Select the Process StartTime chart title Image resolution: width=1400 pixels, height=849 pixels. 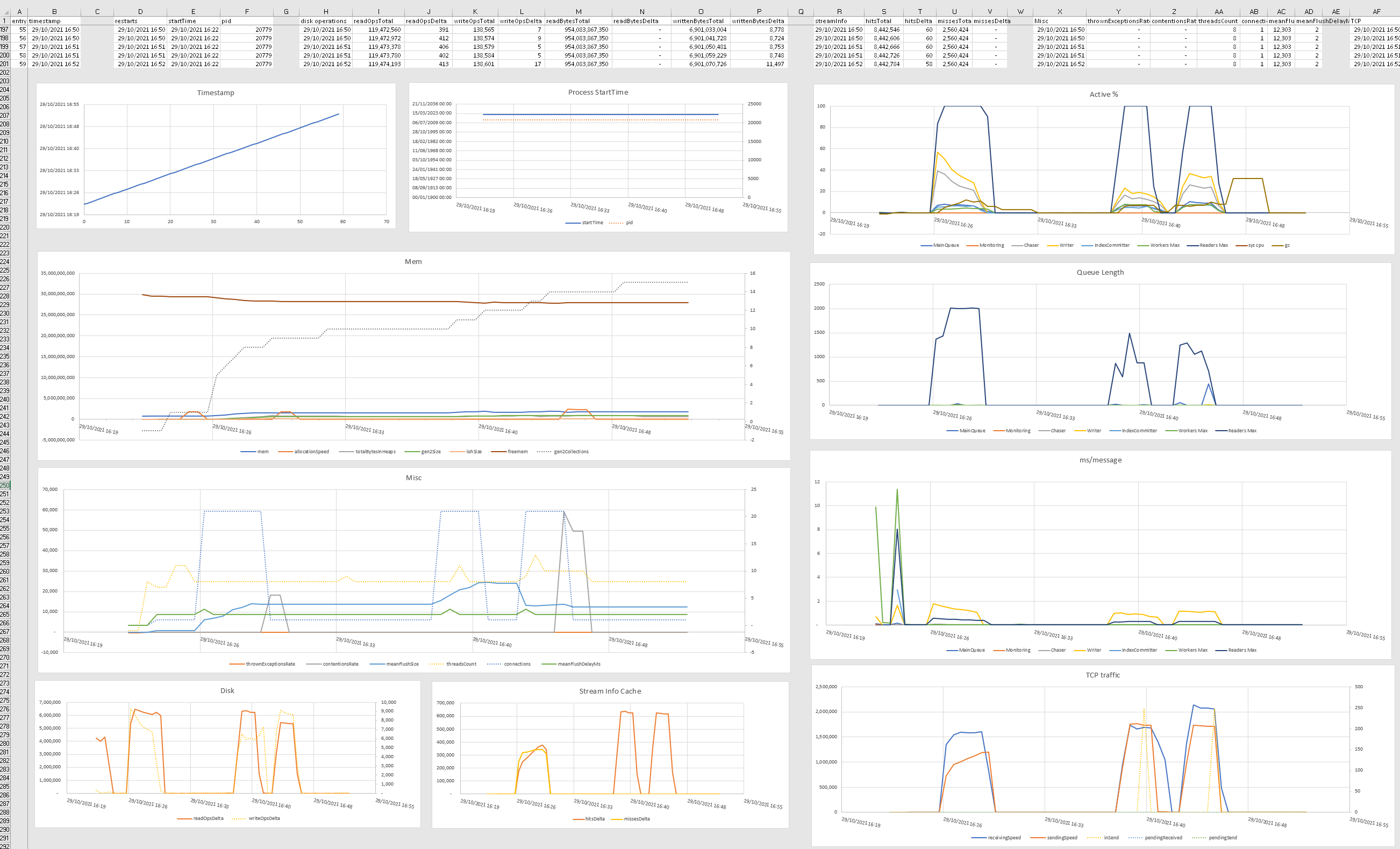[x=598, y=92]
